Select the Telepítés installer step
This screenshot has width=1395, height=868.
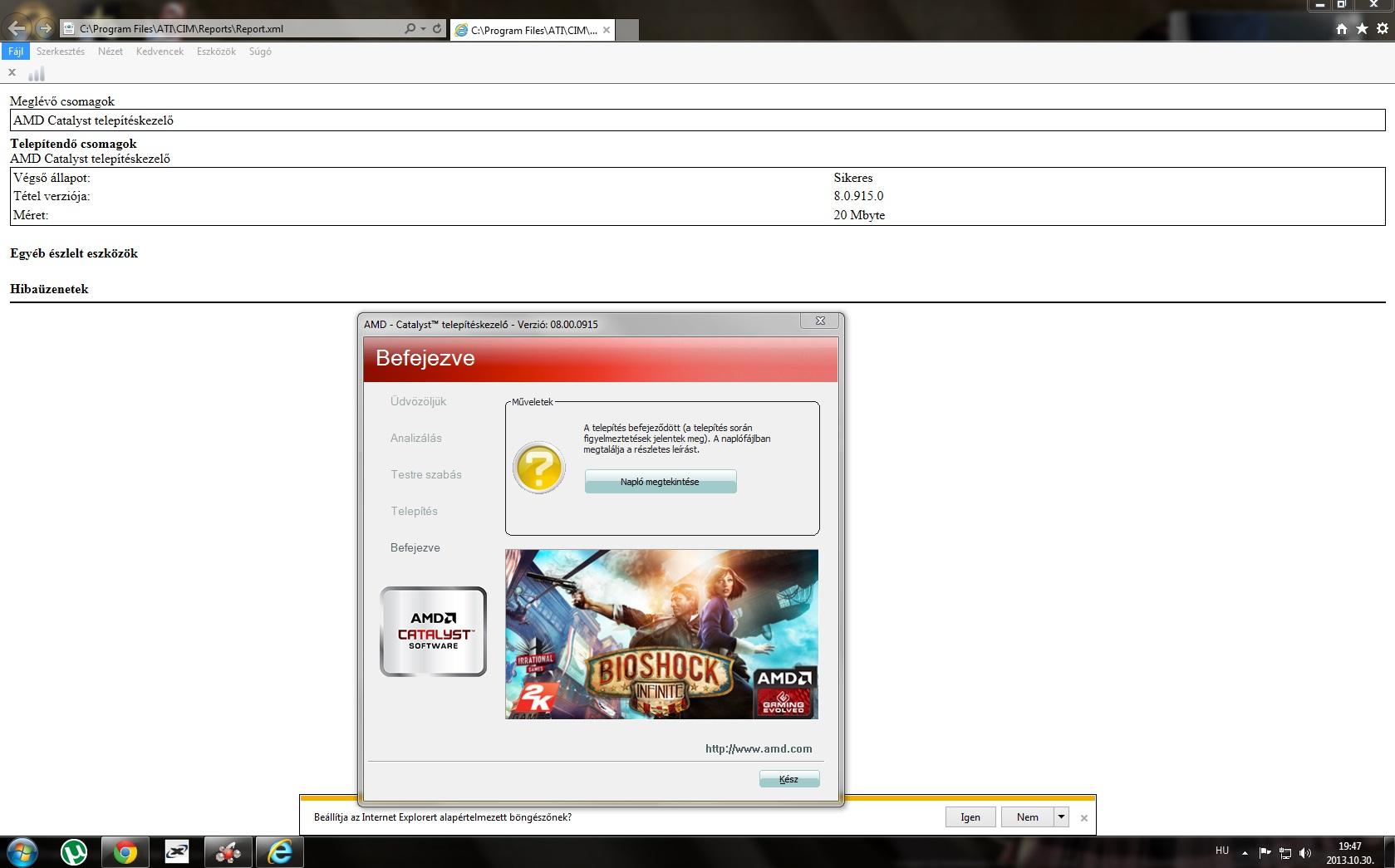tap(414, 511)
